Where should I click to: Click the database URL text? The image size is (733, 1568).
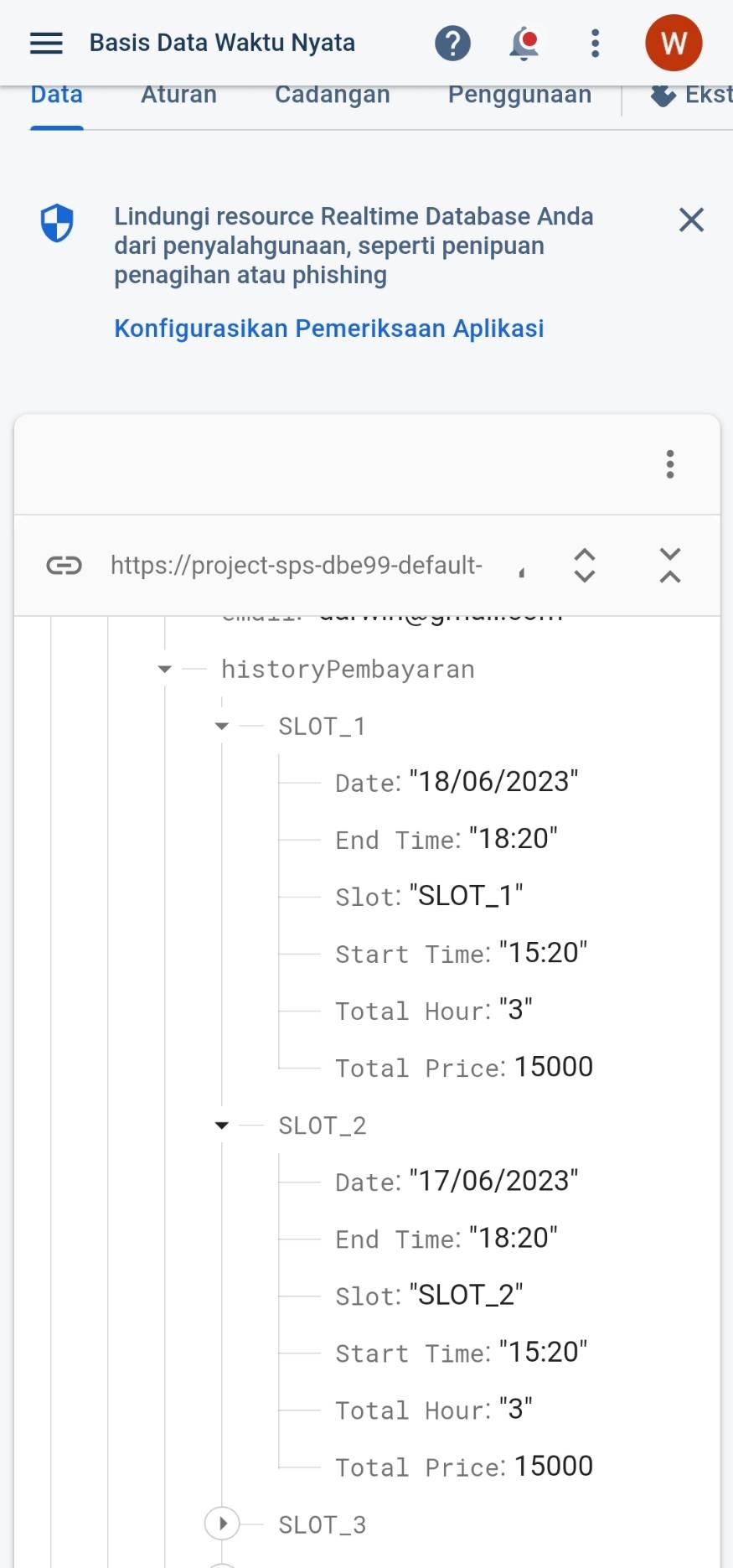(x=297, y=566)
